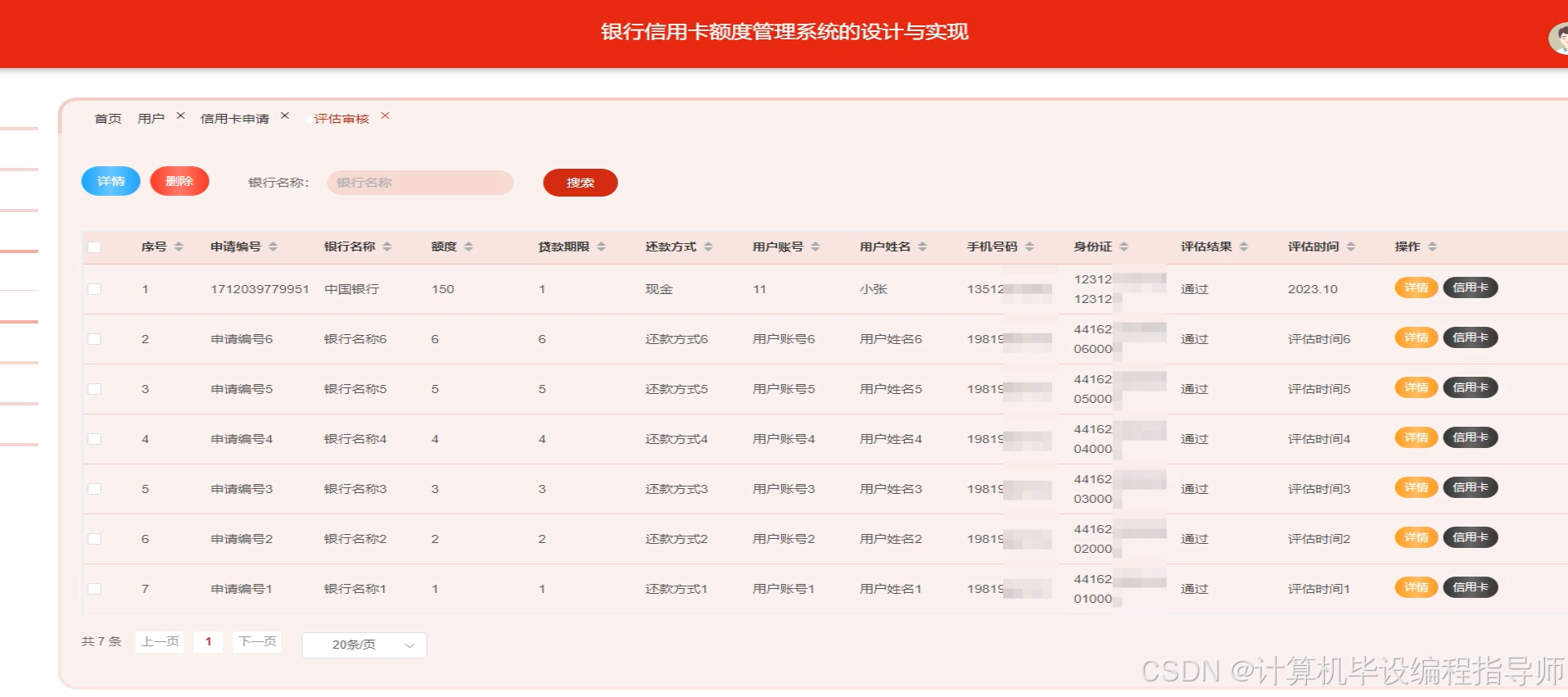The width and height of the screenshot is (1568, 697).
Task: Click the 搜索 button
Action: [x=581, y=183]
